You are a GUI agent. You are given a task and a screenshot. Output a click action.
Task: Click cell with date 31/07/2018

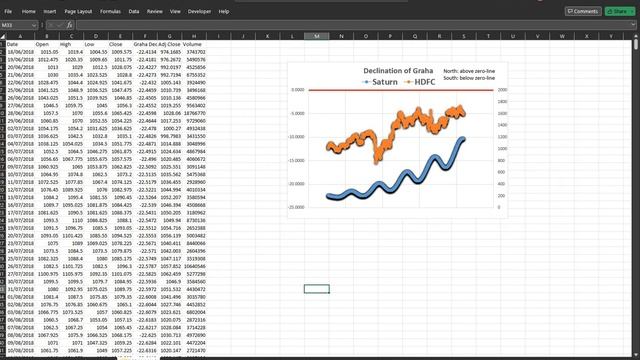pyautogui.click(x=20, y=289)
